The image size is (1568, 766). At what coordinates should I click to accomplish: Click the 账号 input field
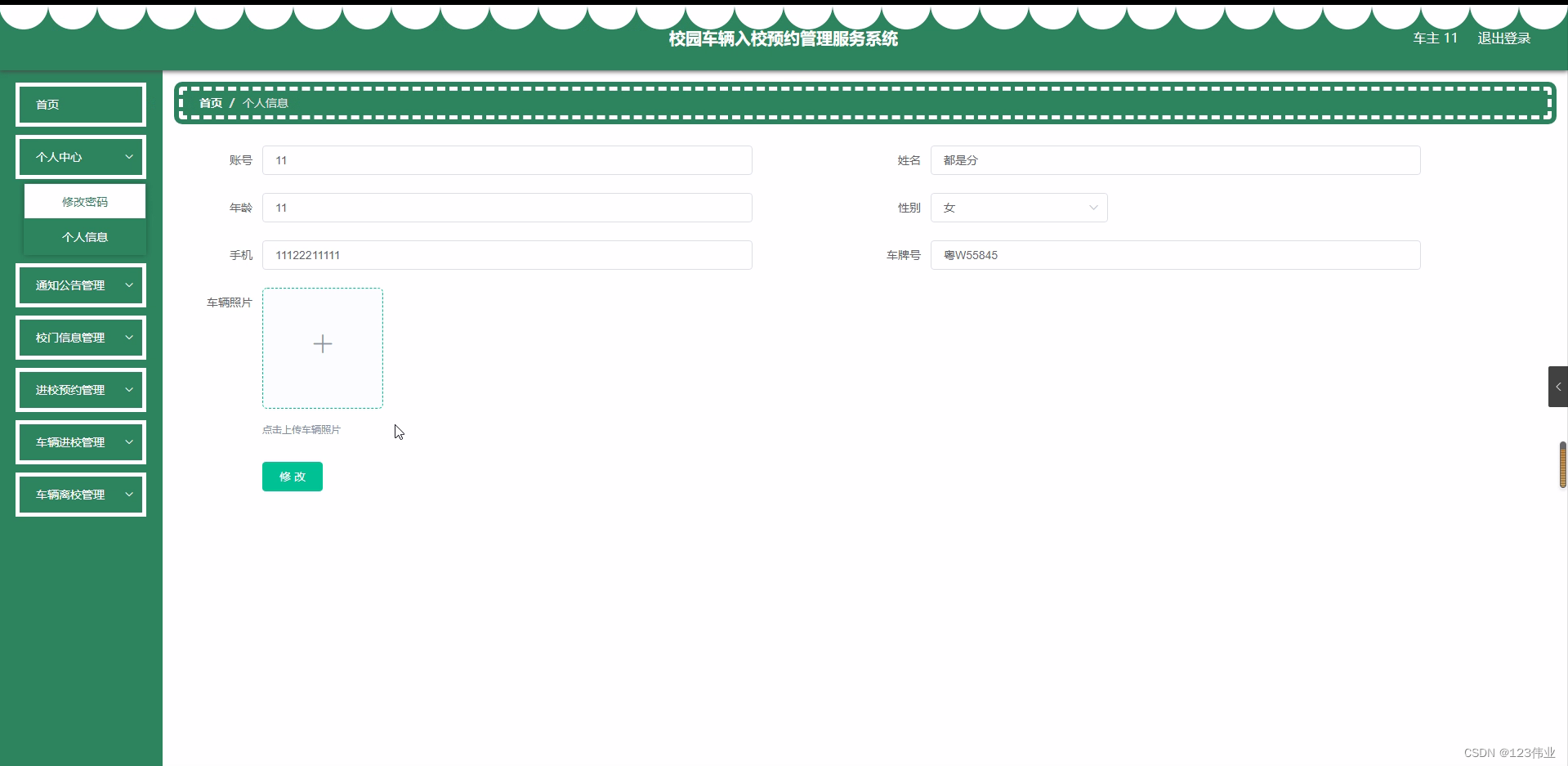point(507,160)
